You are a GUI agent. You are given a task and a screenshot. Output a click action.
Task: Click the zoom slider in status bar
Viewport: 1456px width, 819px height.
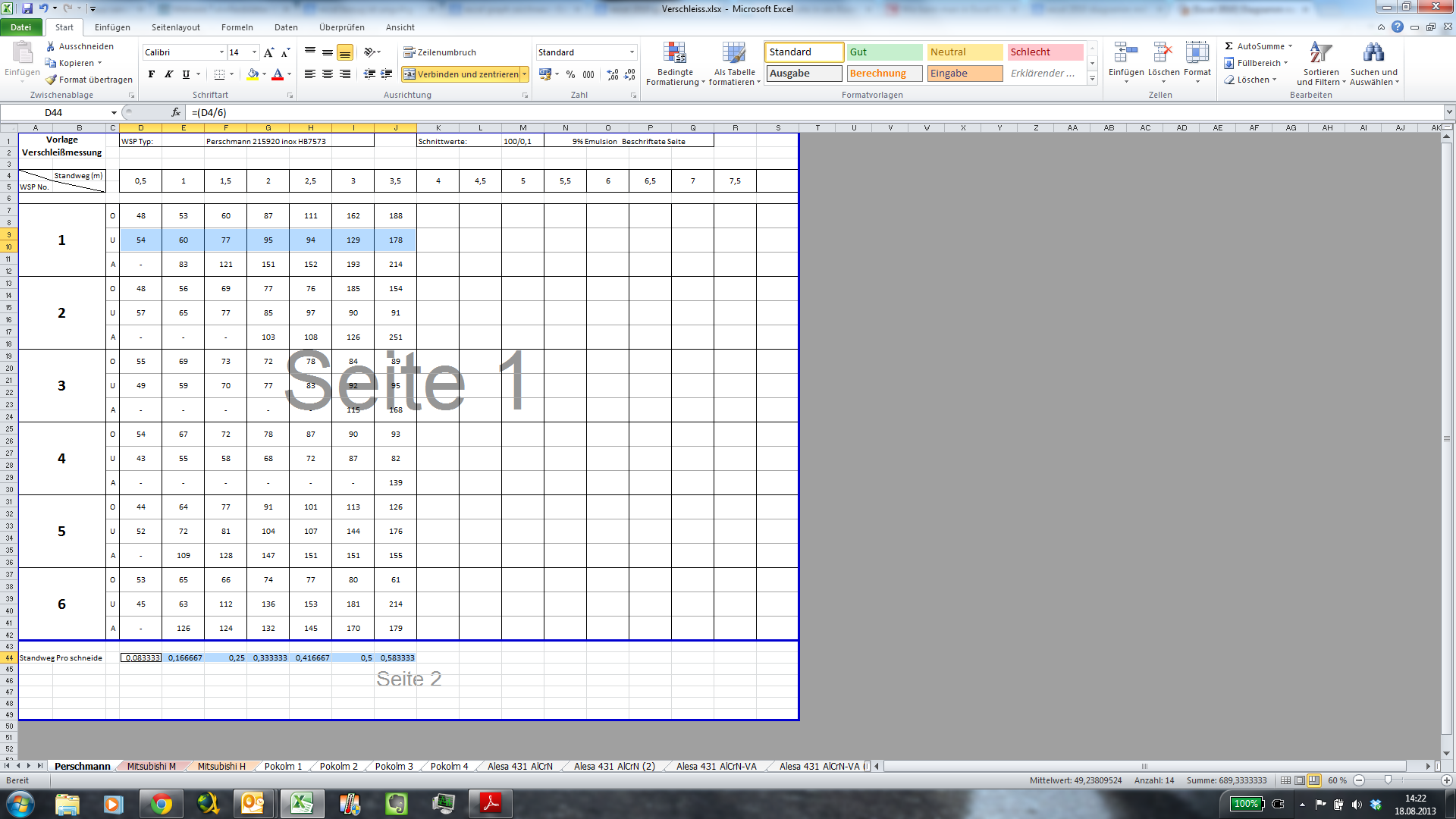[1388, 780]
